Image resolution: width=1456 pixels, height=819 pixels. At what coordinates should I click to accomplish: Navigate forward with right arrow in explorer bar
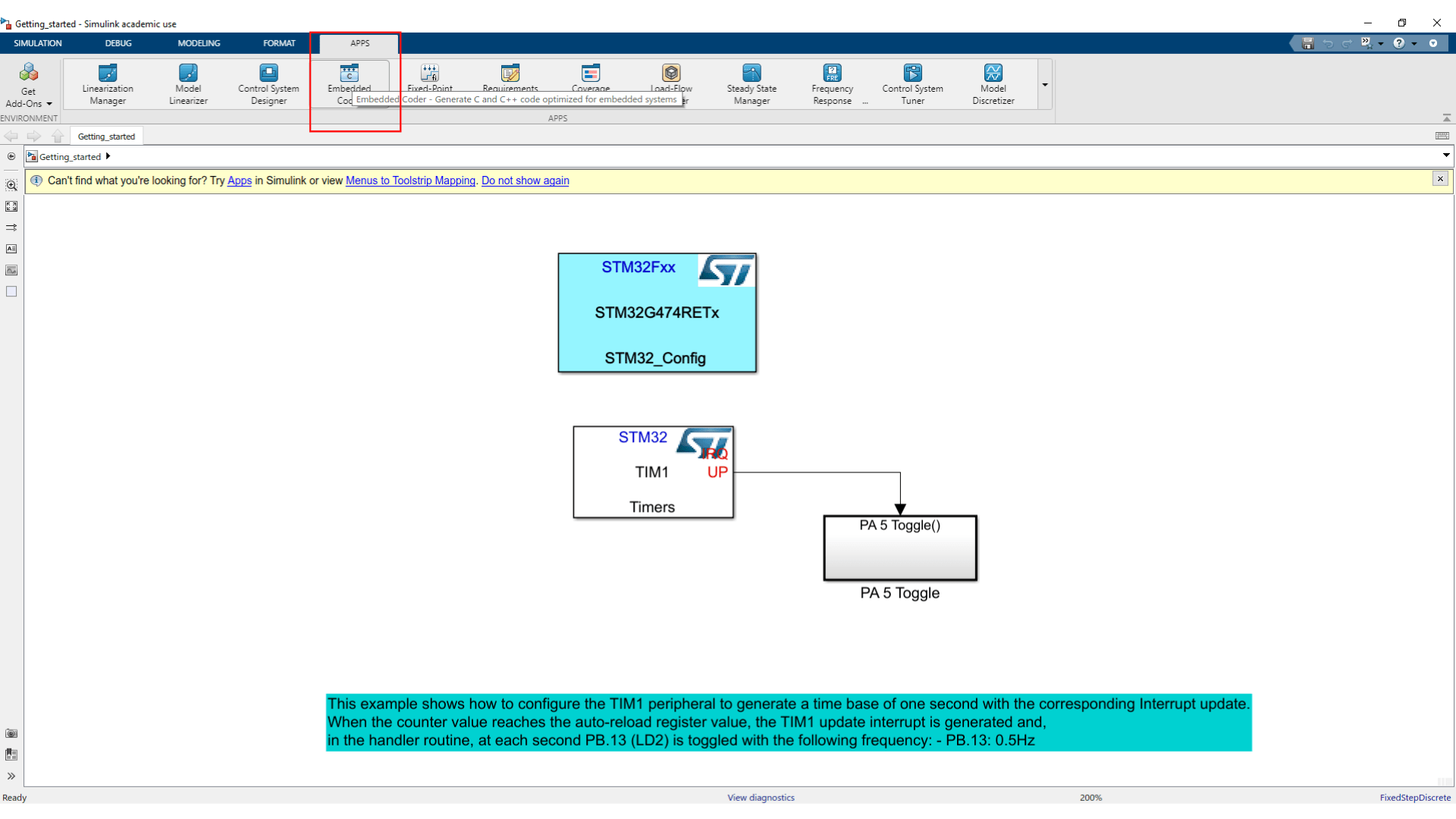(34, 136)
